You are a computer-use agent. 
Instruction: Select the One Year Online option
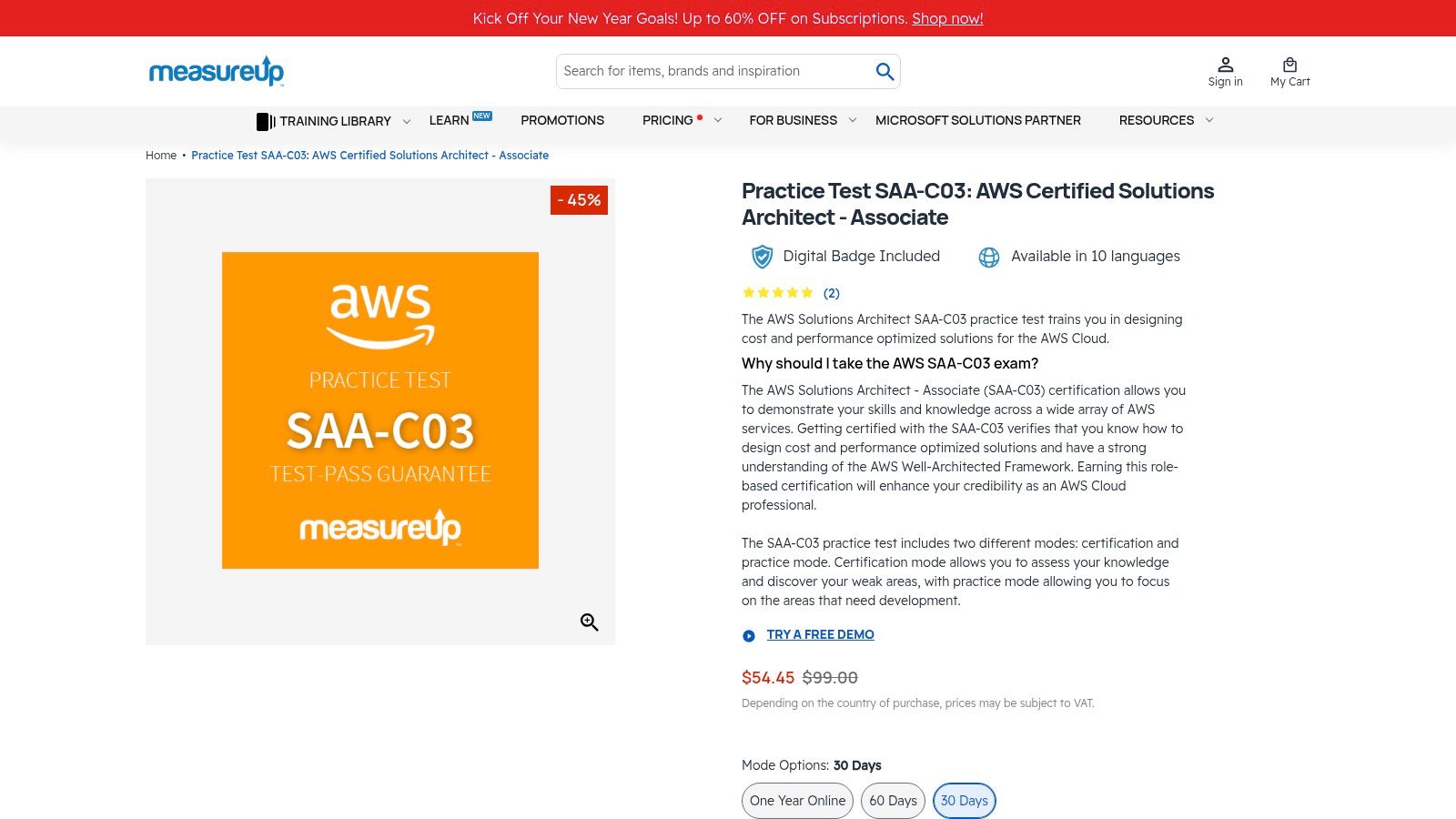797,801
